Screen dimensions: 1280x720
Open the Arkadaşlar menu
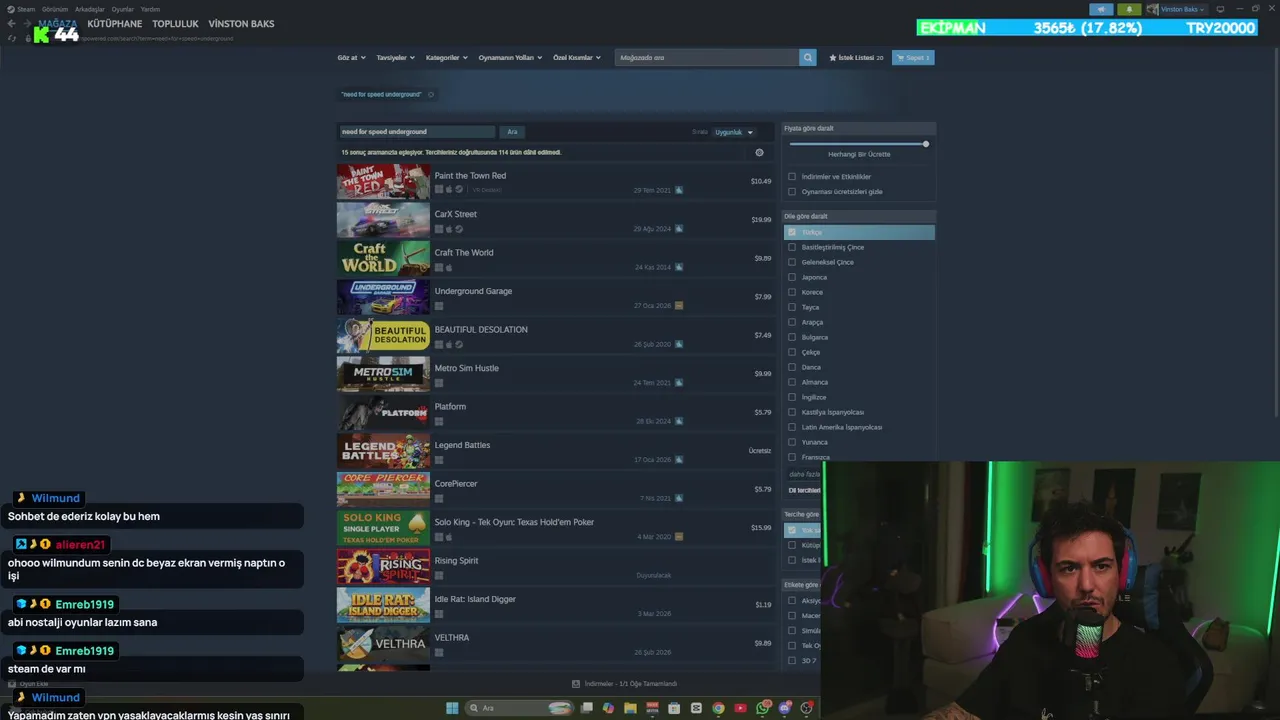pyautogui.click(x=90, y=9)
